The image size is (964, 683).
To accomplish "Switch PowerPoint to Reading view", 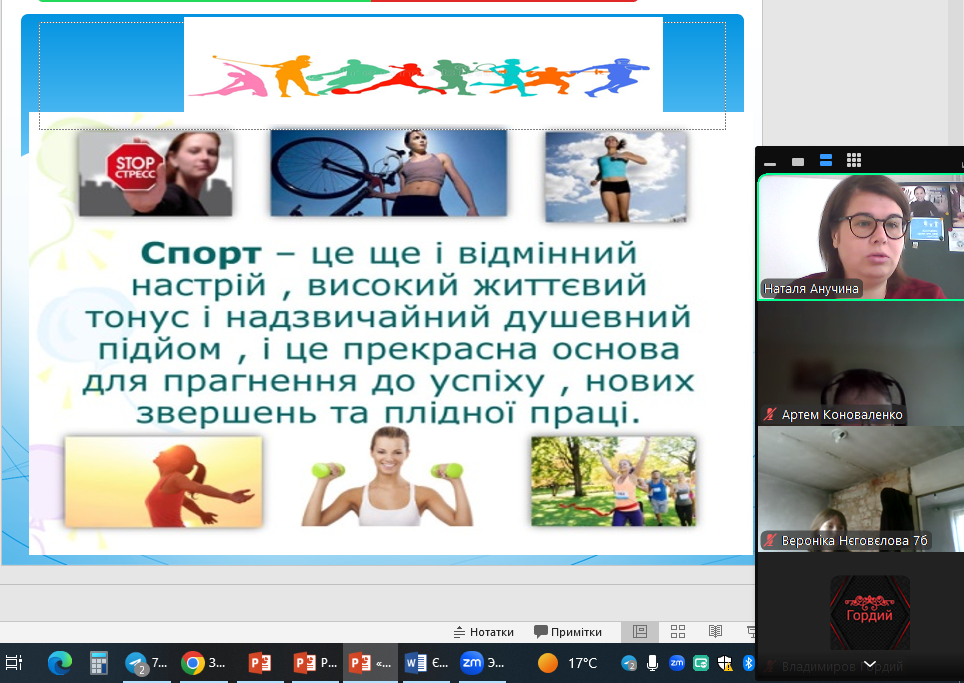I will [x=715, y=632].
